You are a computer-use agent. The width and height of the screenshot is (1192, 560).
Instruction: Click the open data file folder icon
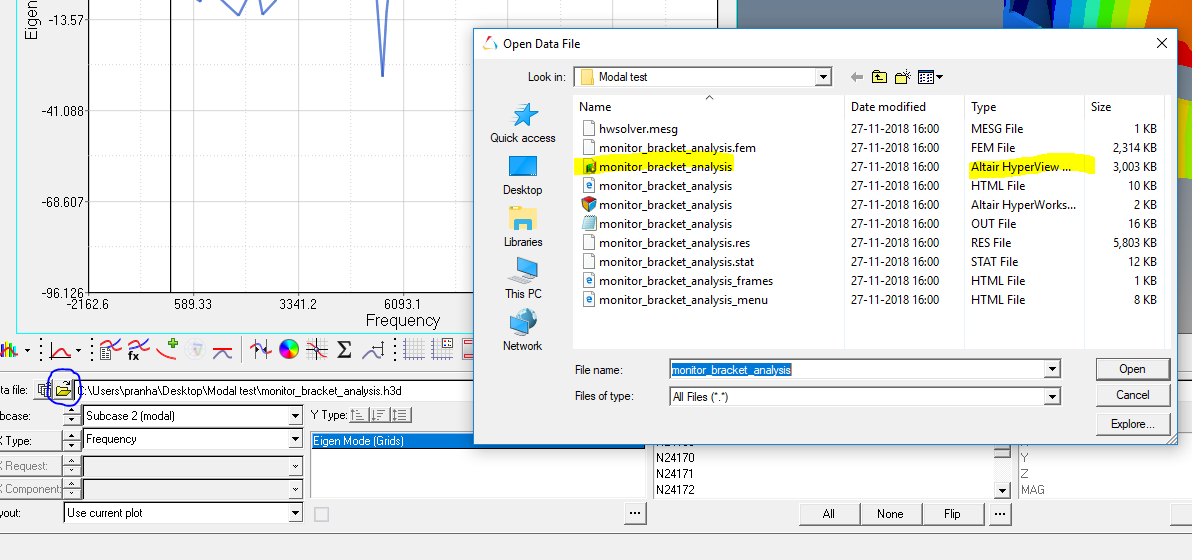[x=63, y=390]
